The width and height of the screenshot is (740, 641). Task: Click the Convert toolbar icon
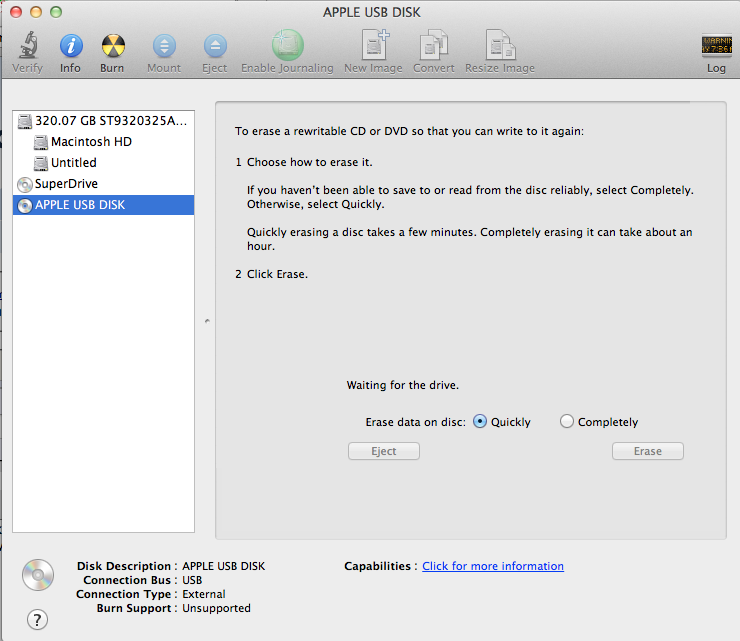pos(434,45)
